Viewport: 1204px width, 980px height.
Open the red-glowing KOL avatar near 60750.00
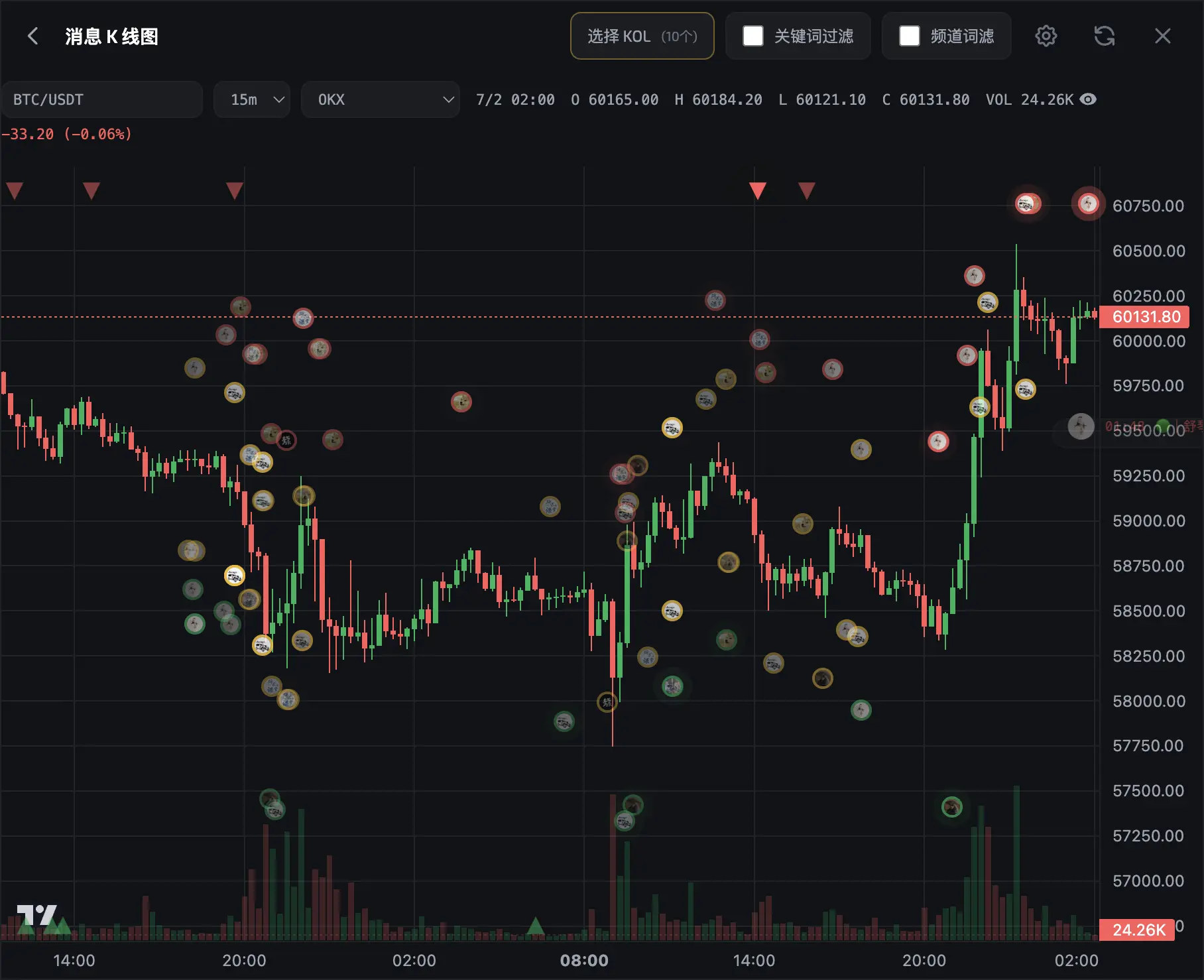pyautogui.click(x=1088, y=204)
